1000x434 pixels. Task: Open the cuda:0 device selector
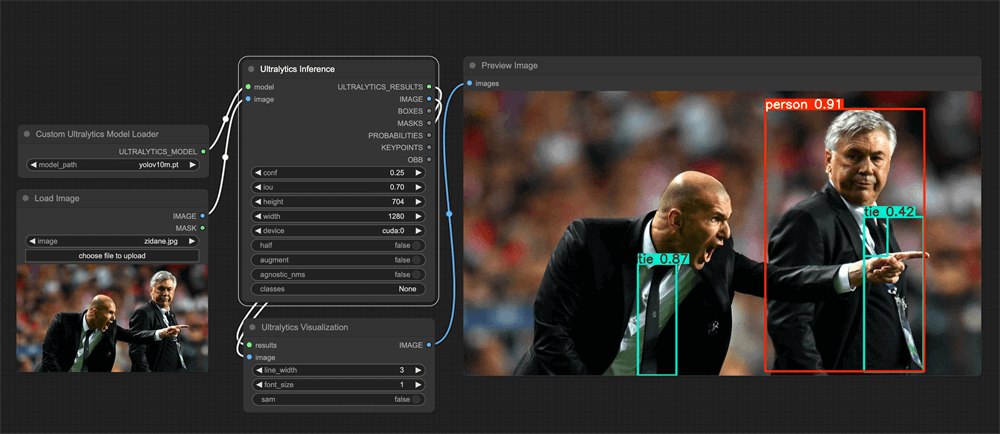[339, 231]
